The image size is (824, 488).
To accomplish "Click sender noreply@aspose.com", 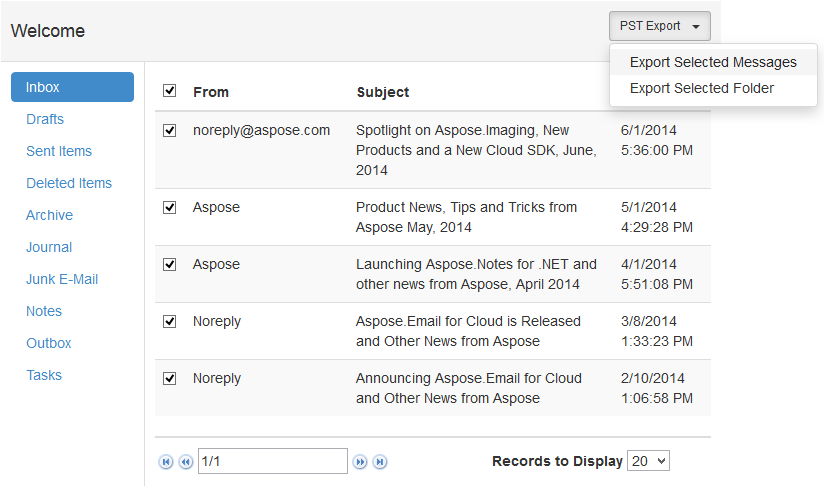I will click(261, 130).
